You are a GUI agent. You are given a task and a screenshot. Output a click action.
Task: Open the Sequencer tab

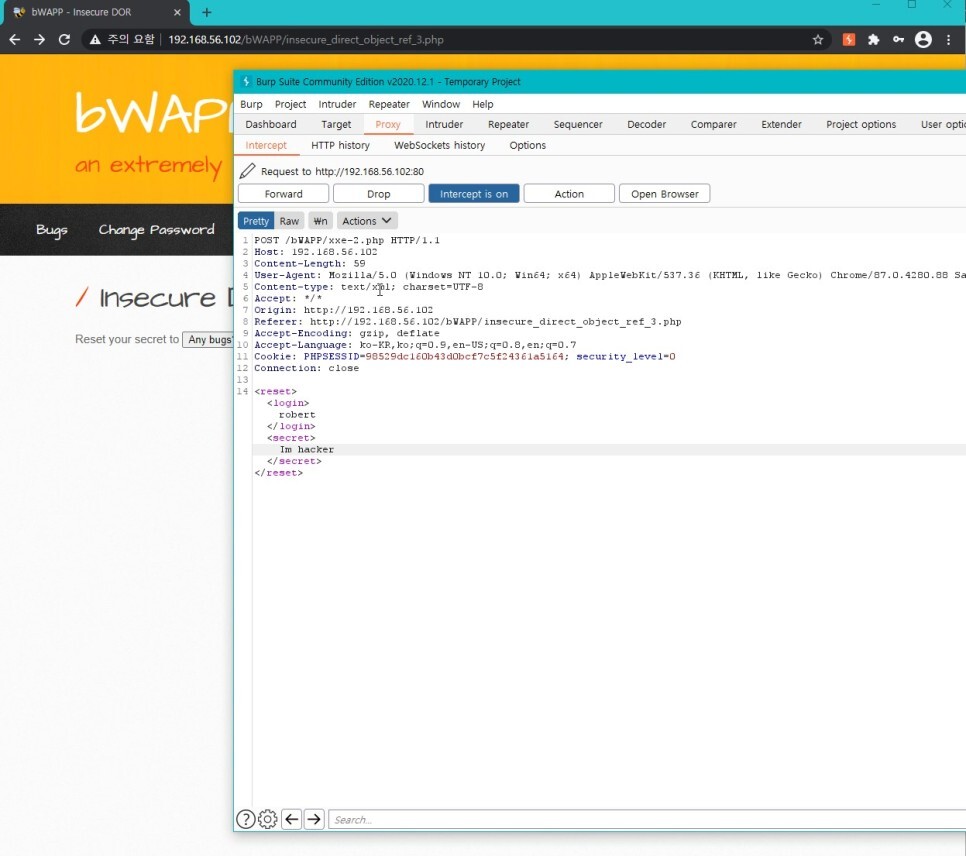[x=578, y=124]
